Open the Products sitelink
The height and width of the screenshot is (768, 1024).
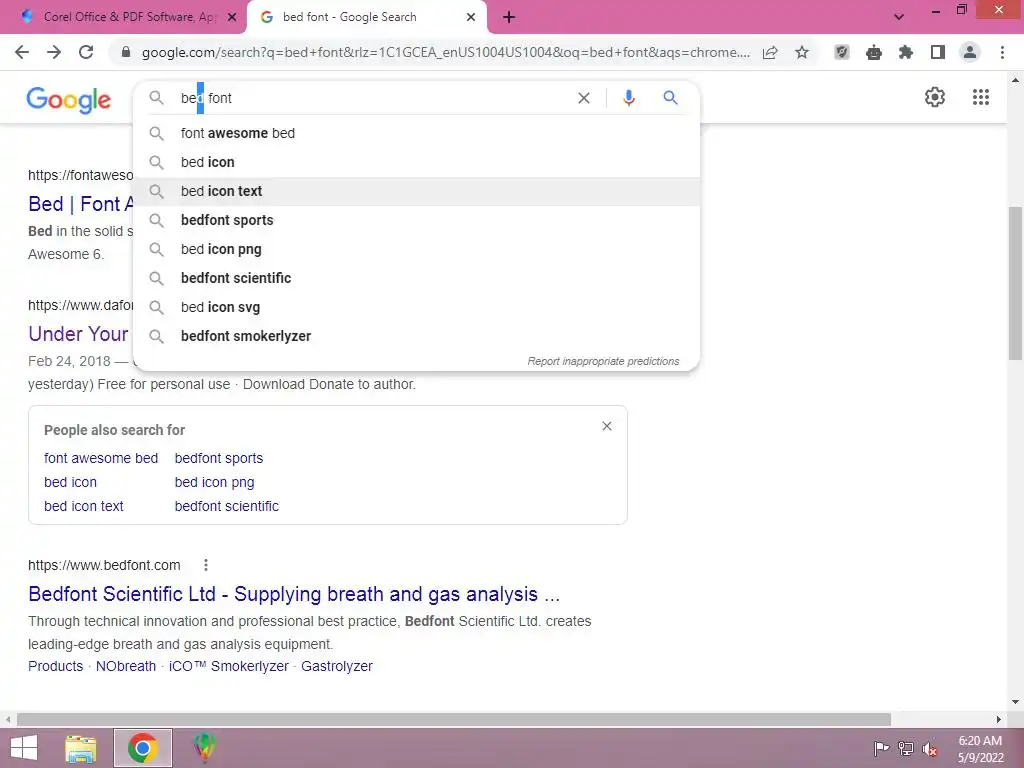tap(56, 666)
